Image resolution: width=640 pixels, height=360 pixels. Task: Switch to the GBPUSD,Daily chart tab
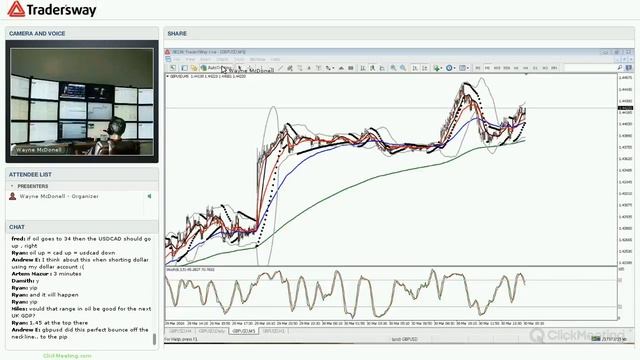click(212, 331)
